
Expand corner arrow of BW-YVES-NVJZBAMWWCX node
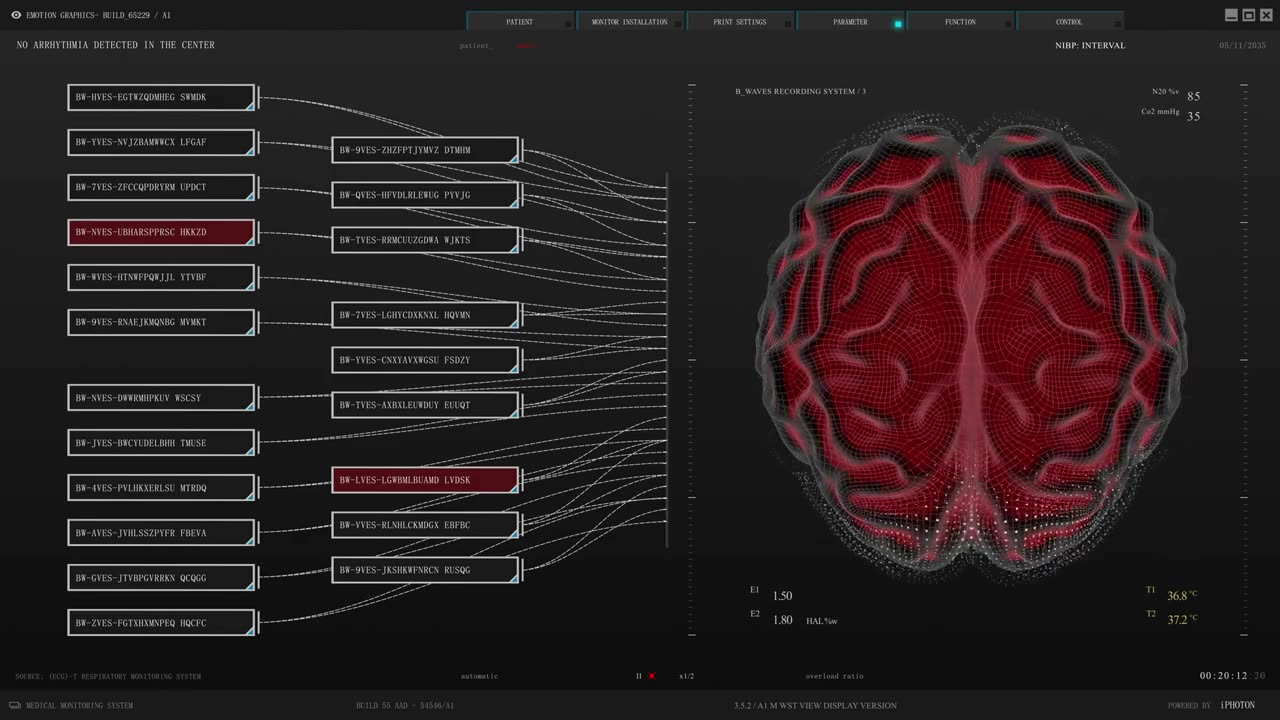click(x=250, y=150)
